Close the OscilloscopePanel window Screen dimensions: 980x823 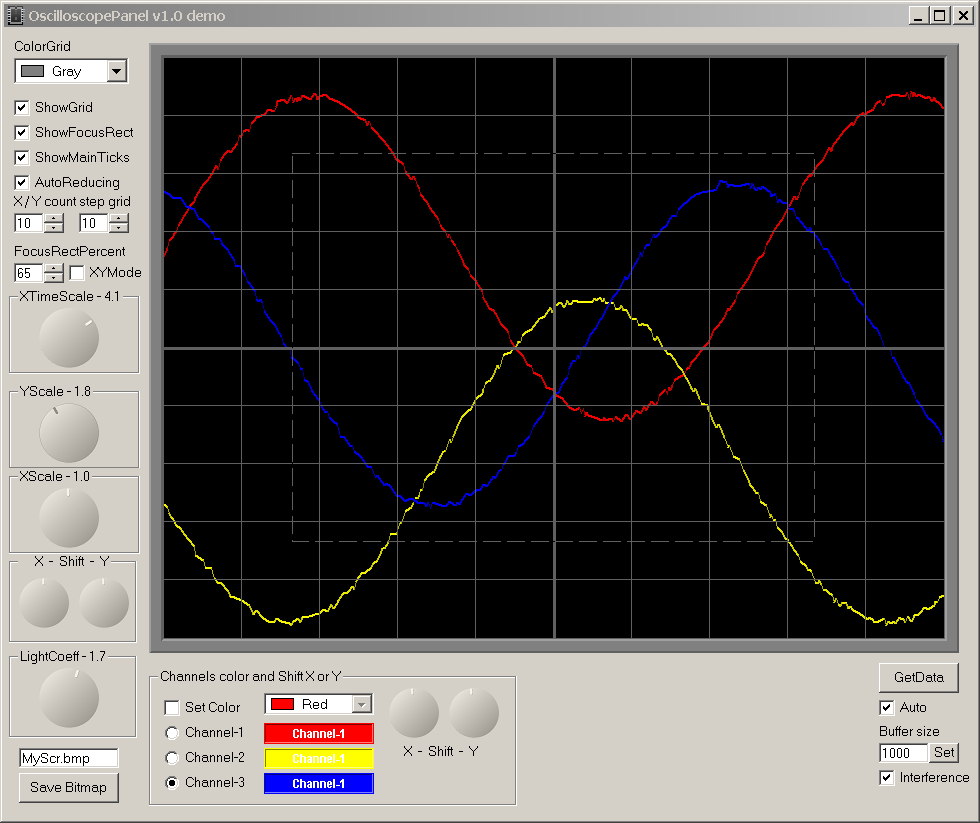[964, 16]
